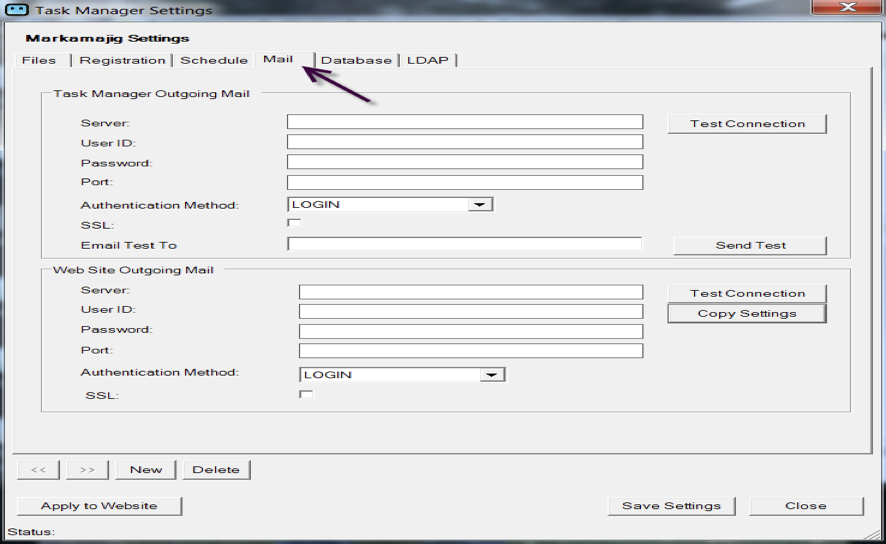The width and height of the screenshot is (886, 544).
Task: Click Test Connection for Task Manager mail
Action: (747, 124)
